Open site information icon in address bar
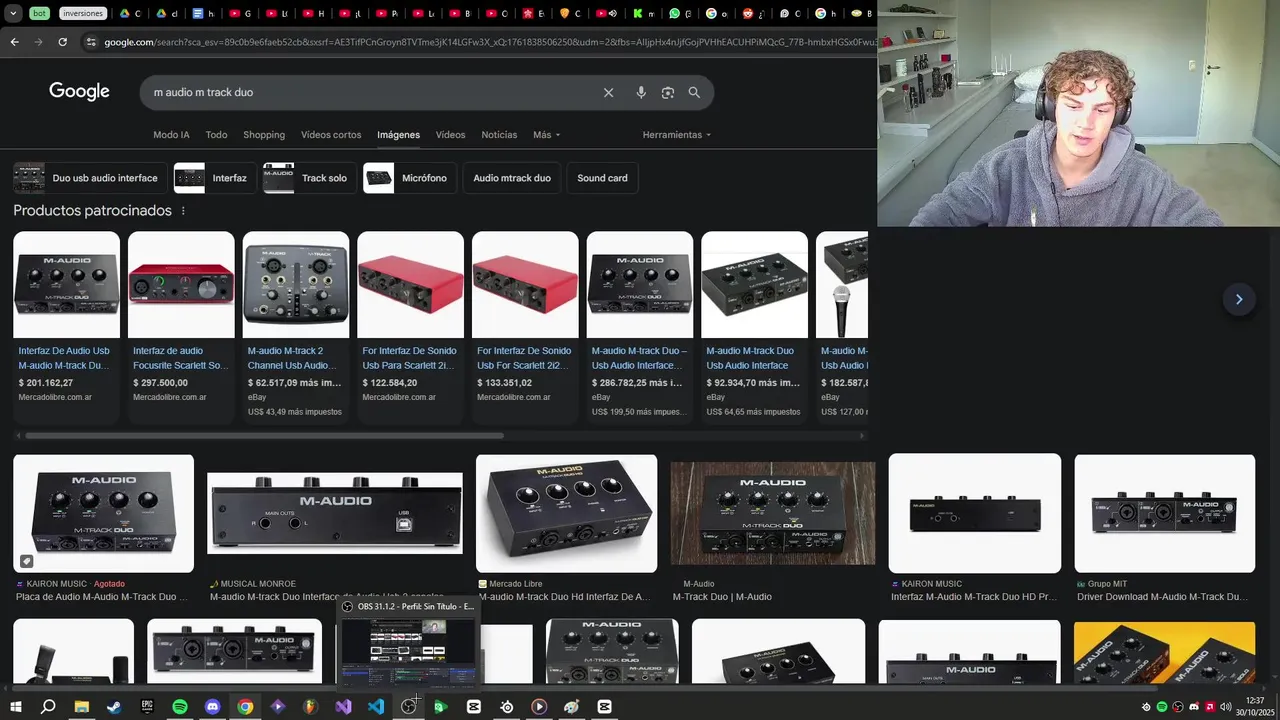Image resolution: width=1280 pixels, height=720 pixels. (x=91, y=42)
